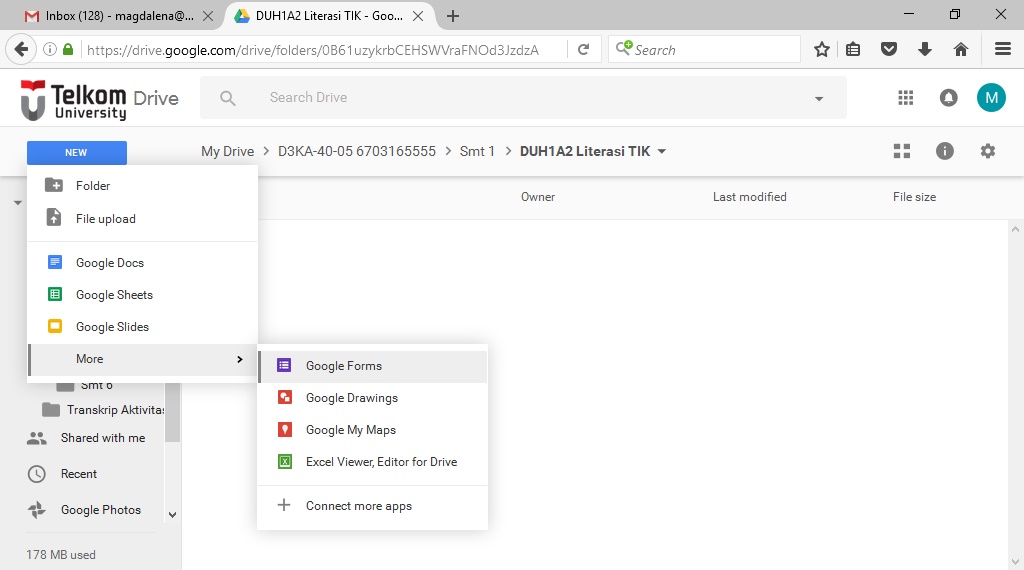Choose Google Sheets in the New menu
Viewport: 1024px width, 570px height.
pyautogui.click(x=114, y=295)
